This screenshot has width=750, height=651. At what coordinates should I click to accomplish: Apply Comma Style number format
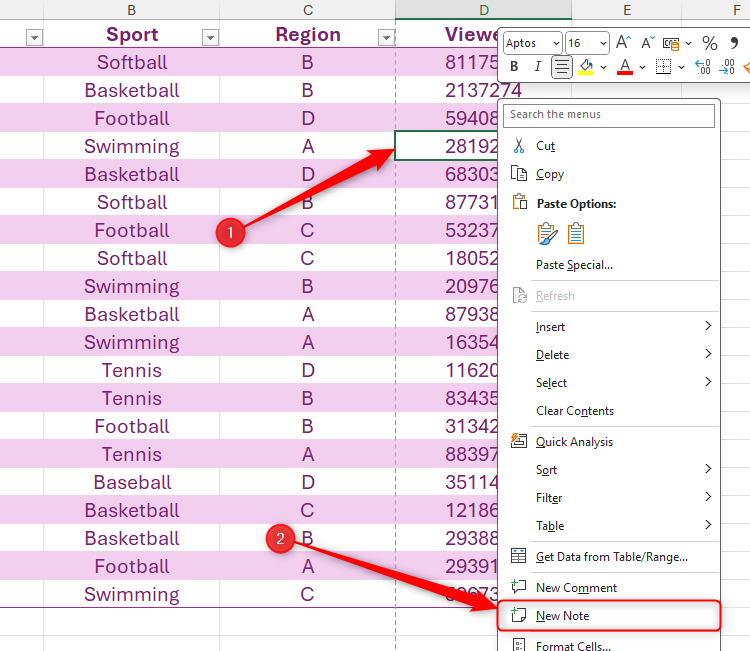pyautogui.click(x=733, y=43)
